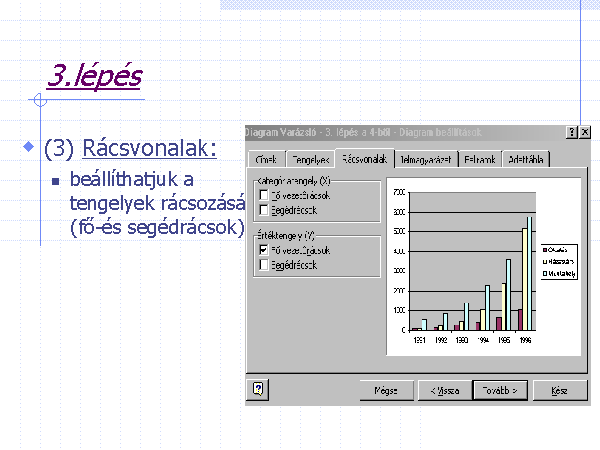Switch to the Címek tab

pos(267,159)
